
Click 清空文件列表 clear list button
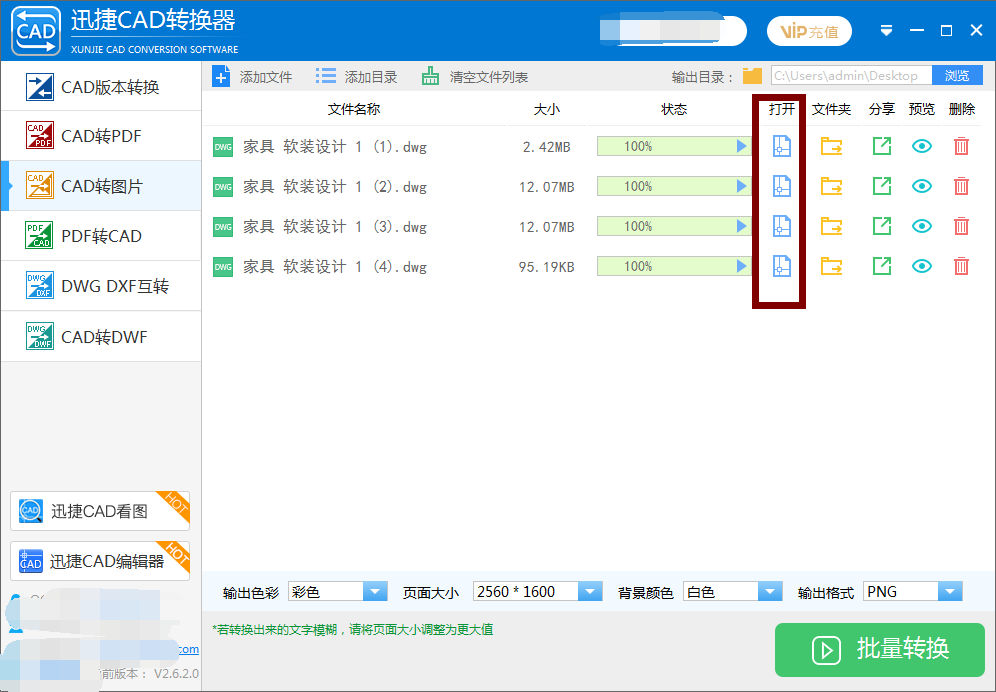tap(474, 78)
